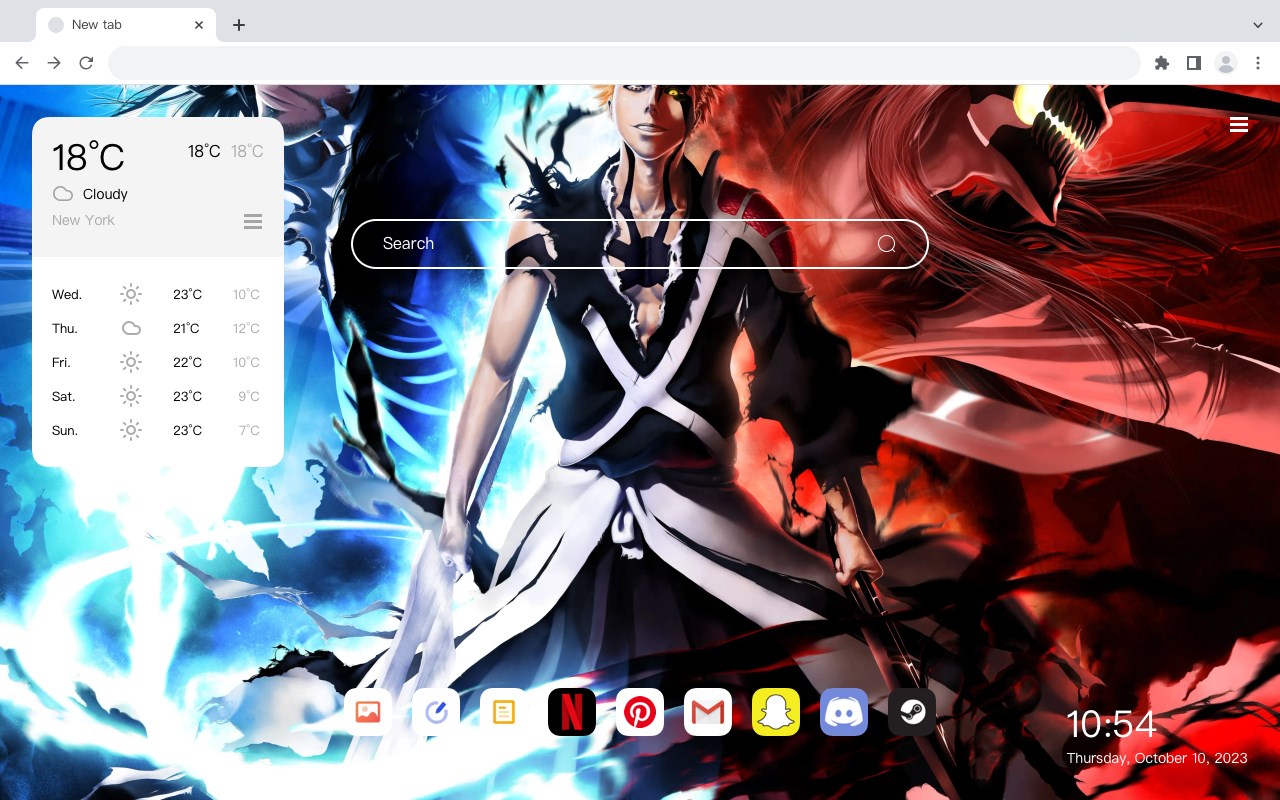Screen dimensions: 1280x800
Task: Select the Wed. forecast label
Action: click(67, 295)
